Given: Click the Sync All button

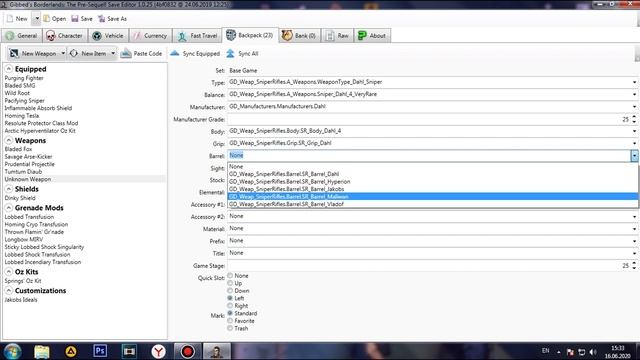Looking at the screenshot, I should click(242, 53).
